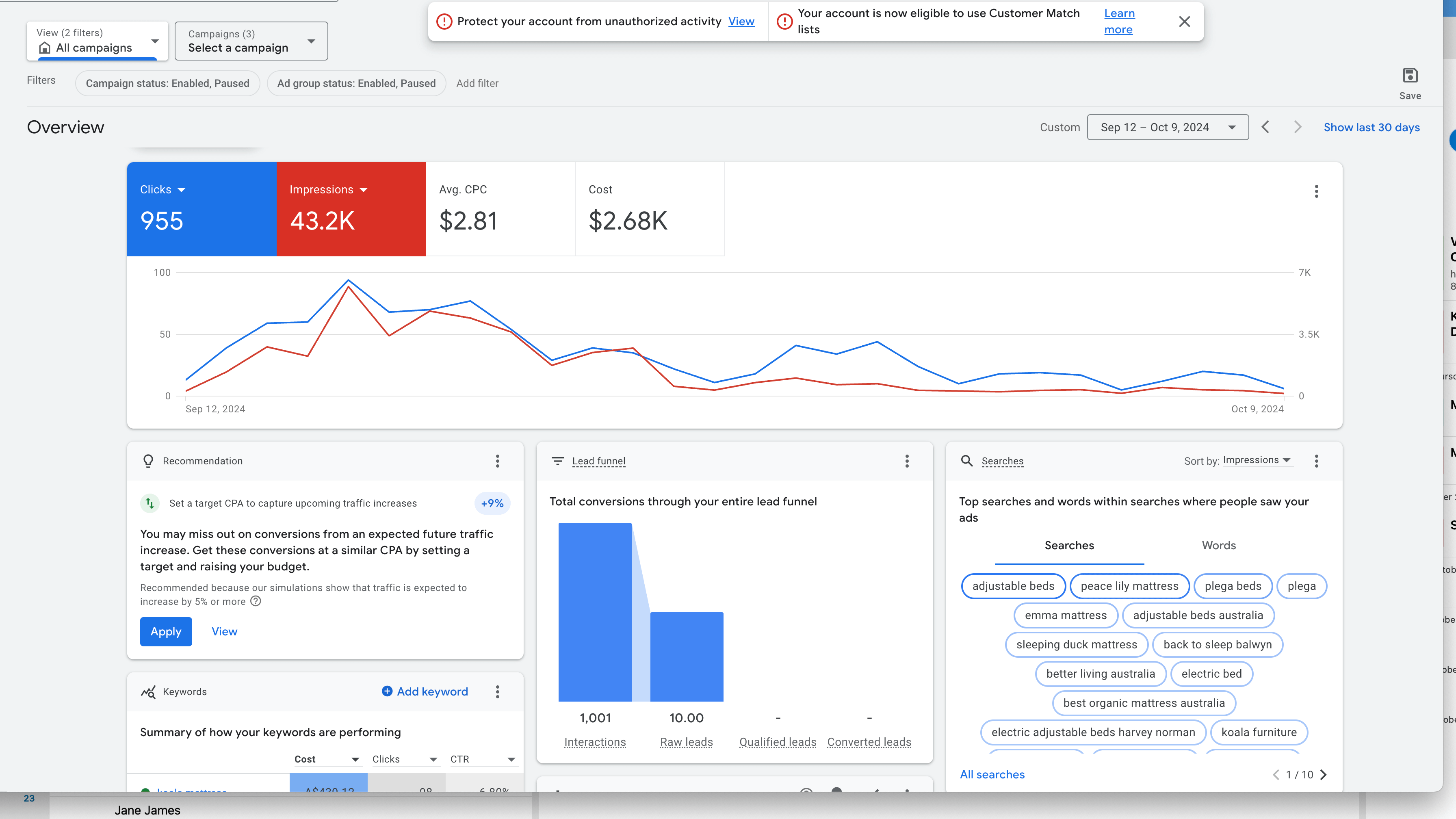Select the koala furniture search chip
Image resolution: width=1456 pixels, height=819 pixels.
(x=1259, y=732)
